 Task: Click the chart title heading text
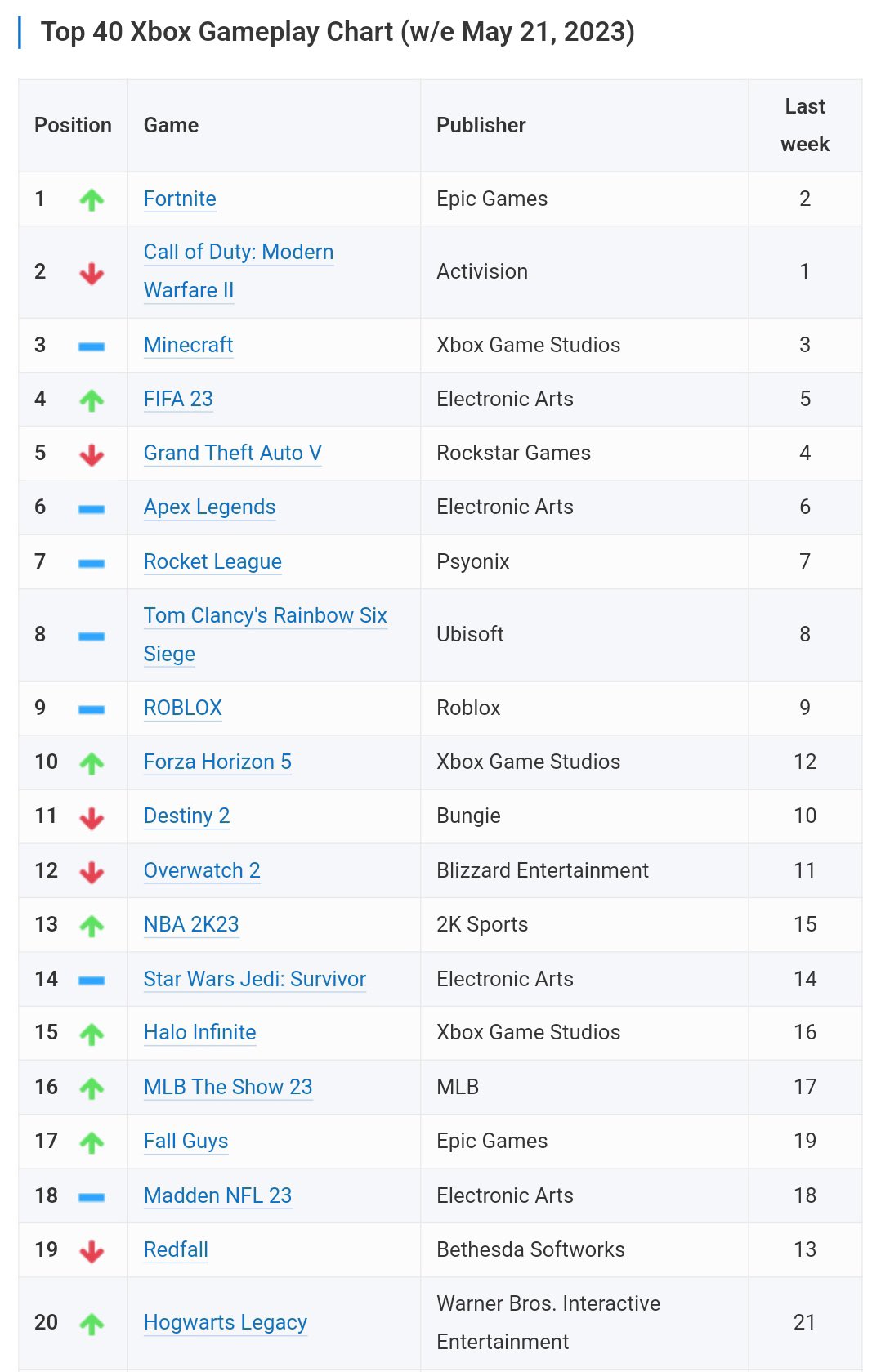tap(338, 32)
